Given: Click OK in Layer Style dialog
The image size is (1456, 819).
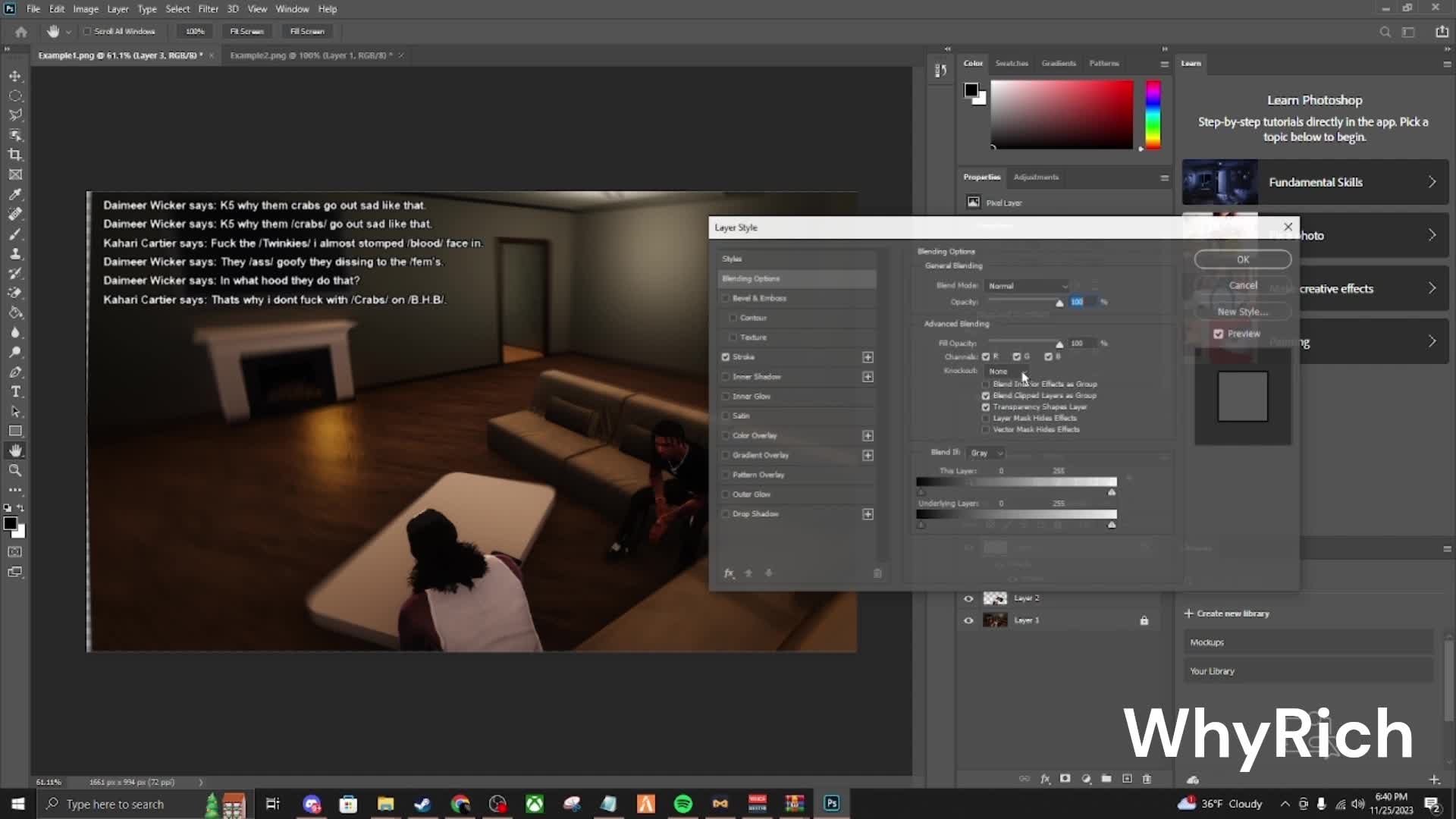Looking at the screenshot, I should coord(1242,259).
